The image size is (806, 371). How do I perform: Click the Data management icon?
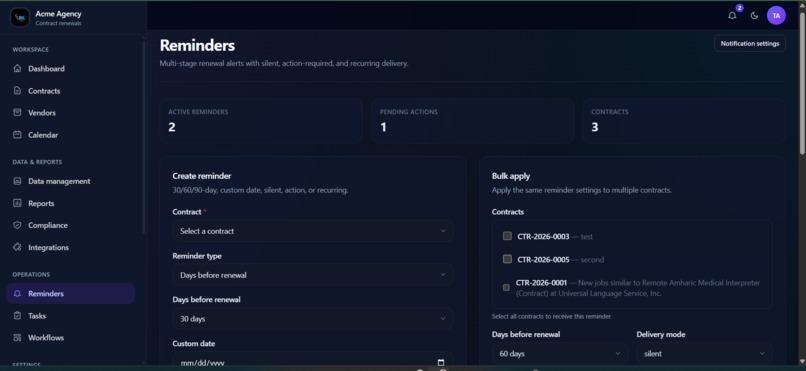[x=17, y=181]
